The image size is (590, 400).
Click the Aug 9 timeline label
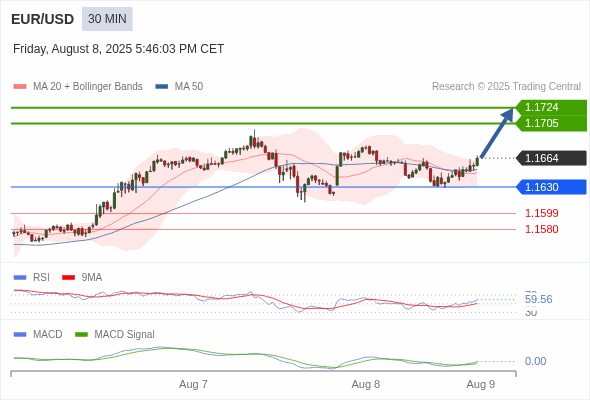click(x=481, y=385)
